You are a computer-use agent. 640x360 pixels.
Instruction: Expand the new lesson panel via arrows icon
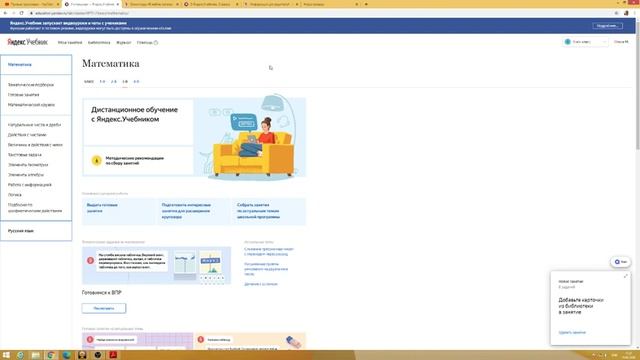(x=625, y=276)
